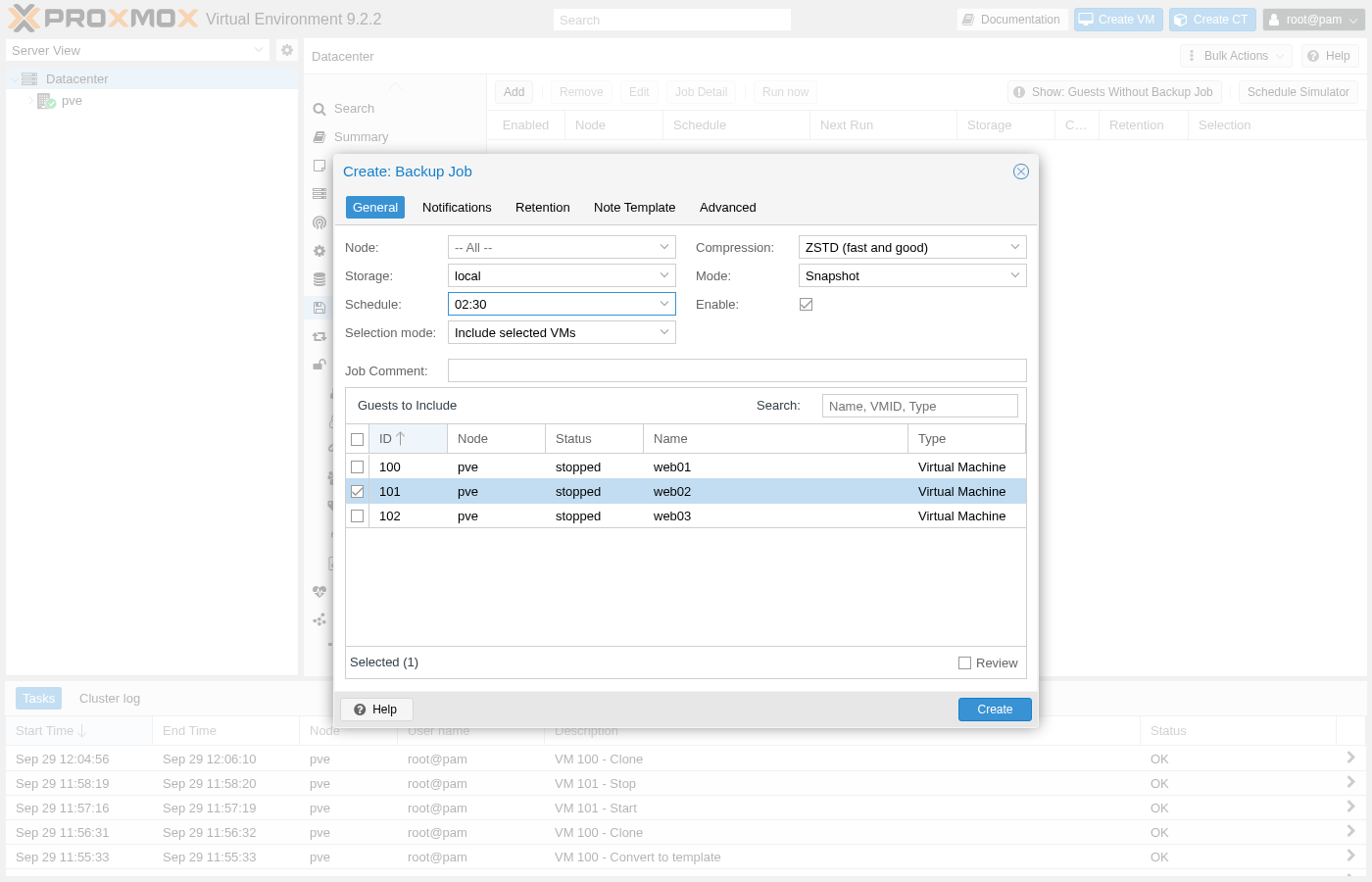Sort tasks by Start Time header
The height and width of the screenshot is (882, 1372).
78,731
